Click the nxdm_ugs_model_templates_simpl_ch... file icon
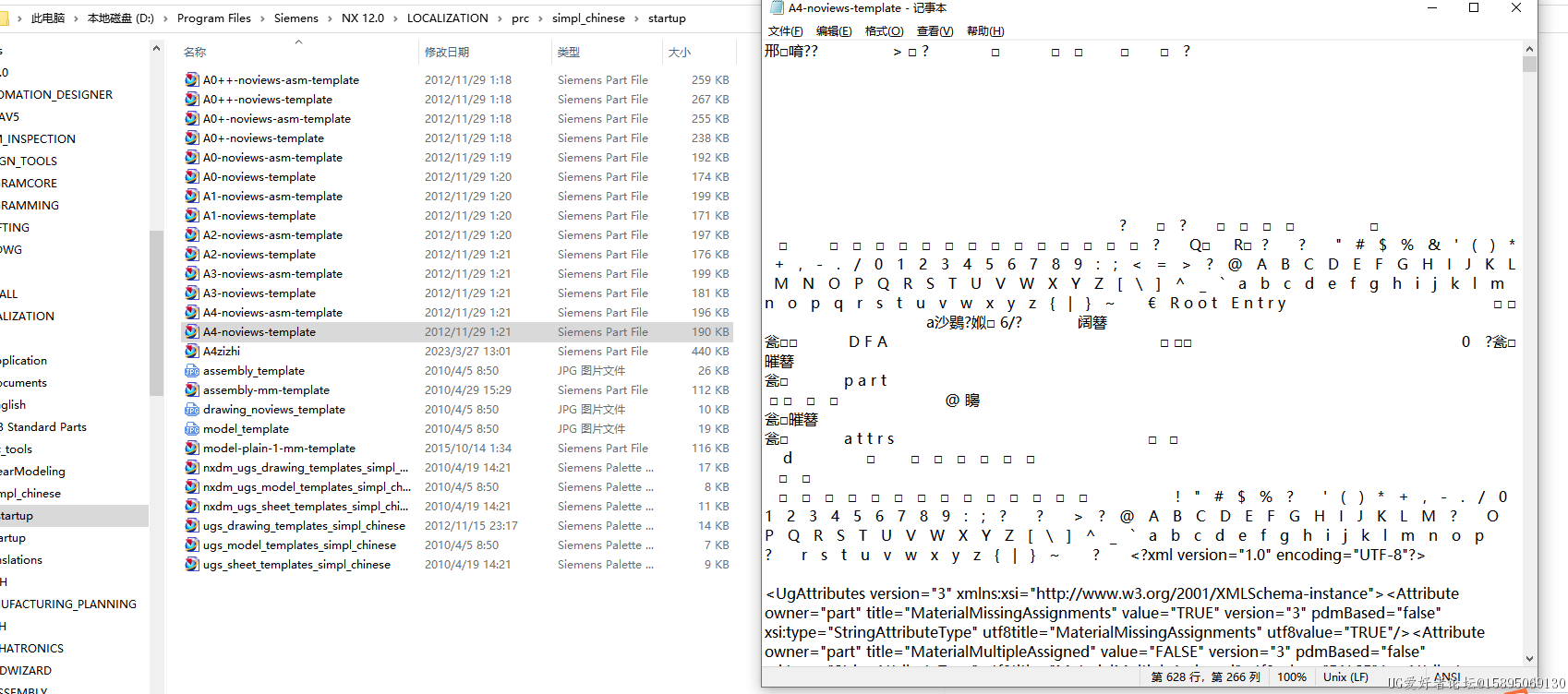Viewport: 1568px width, 694px height. pos(192,486)
